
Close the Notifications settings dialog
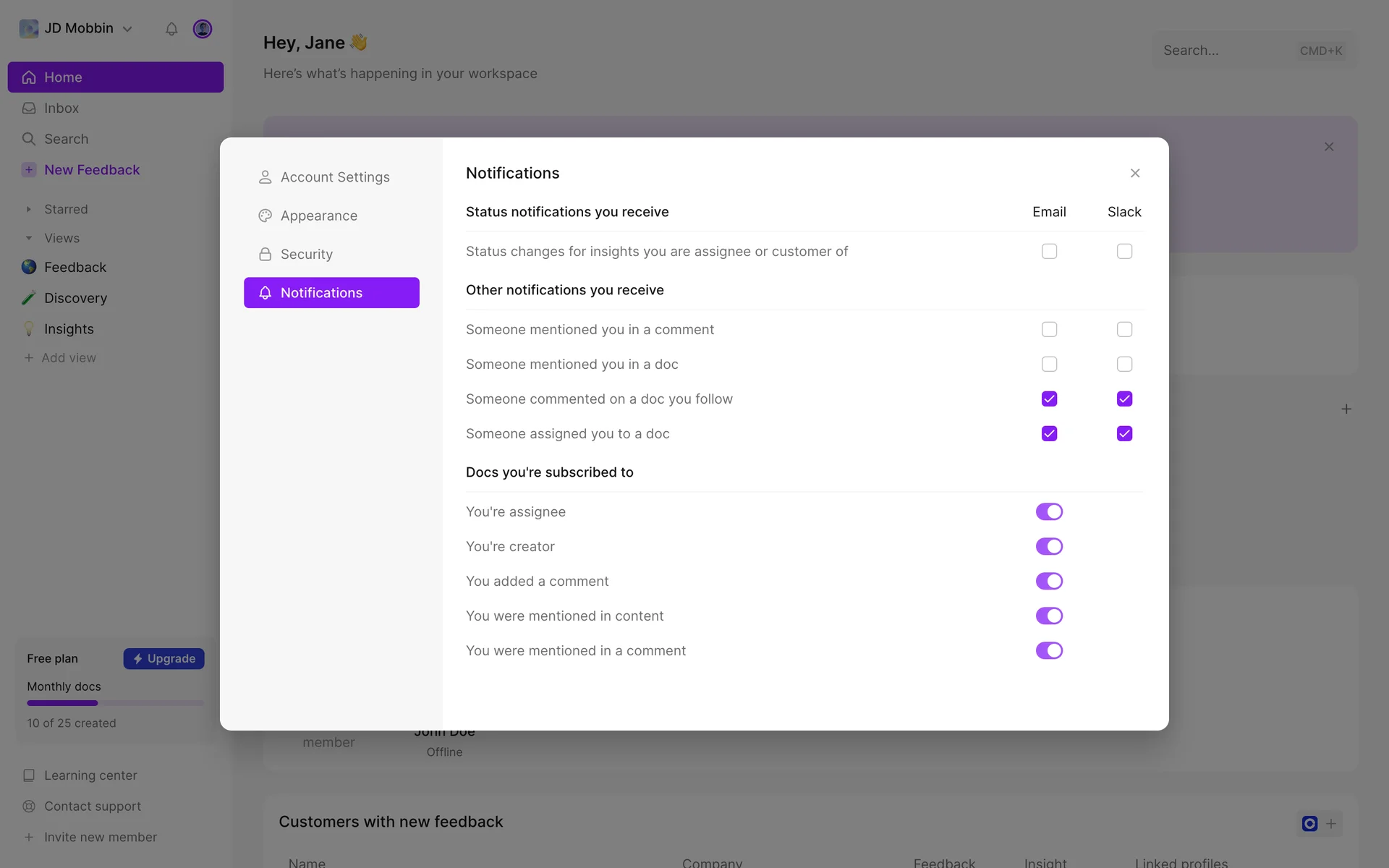pyautogui.click(x=1135, y=173)
